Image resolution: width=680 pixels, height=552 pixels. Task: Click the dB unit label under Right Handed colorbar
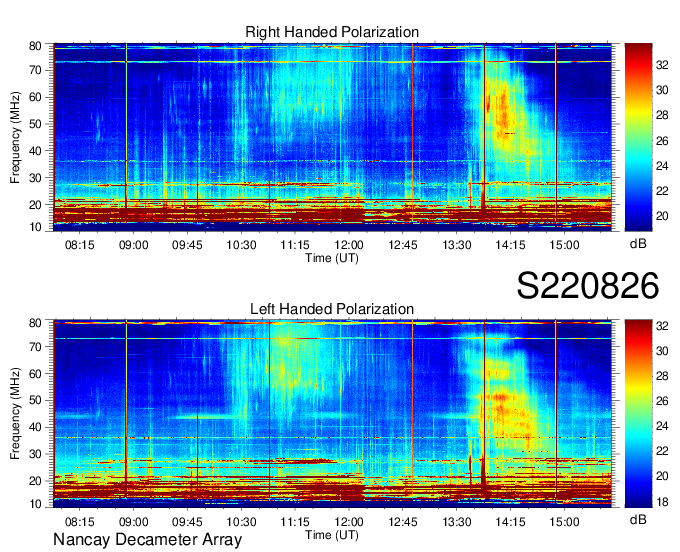click(x=638, y=244)
